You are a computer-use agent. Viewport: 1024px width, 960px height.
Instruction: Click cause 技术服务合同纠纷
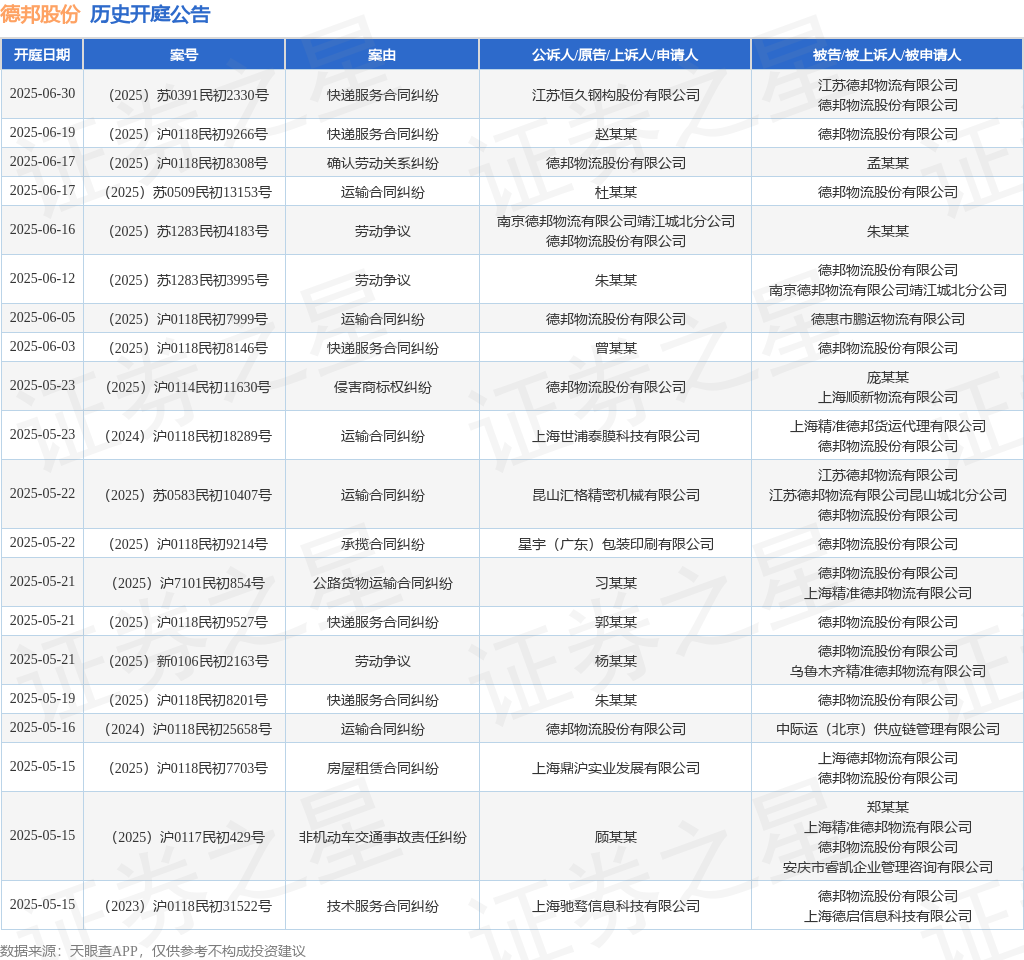click(x=383, y=906)
